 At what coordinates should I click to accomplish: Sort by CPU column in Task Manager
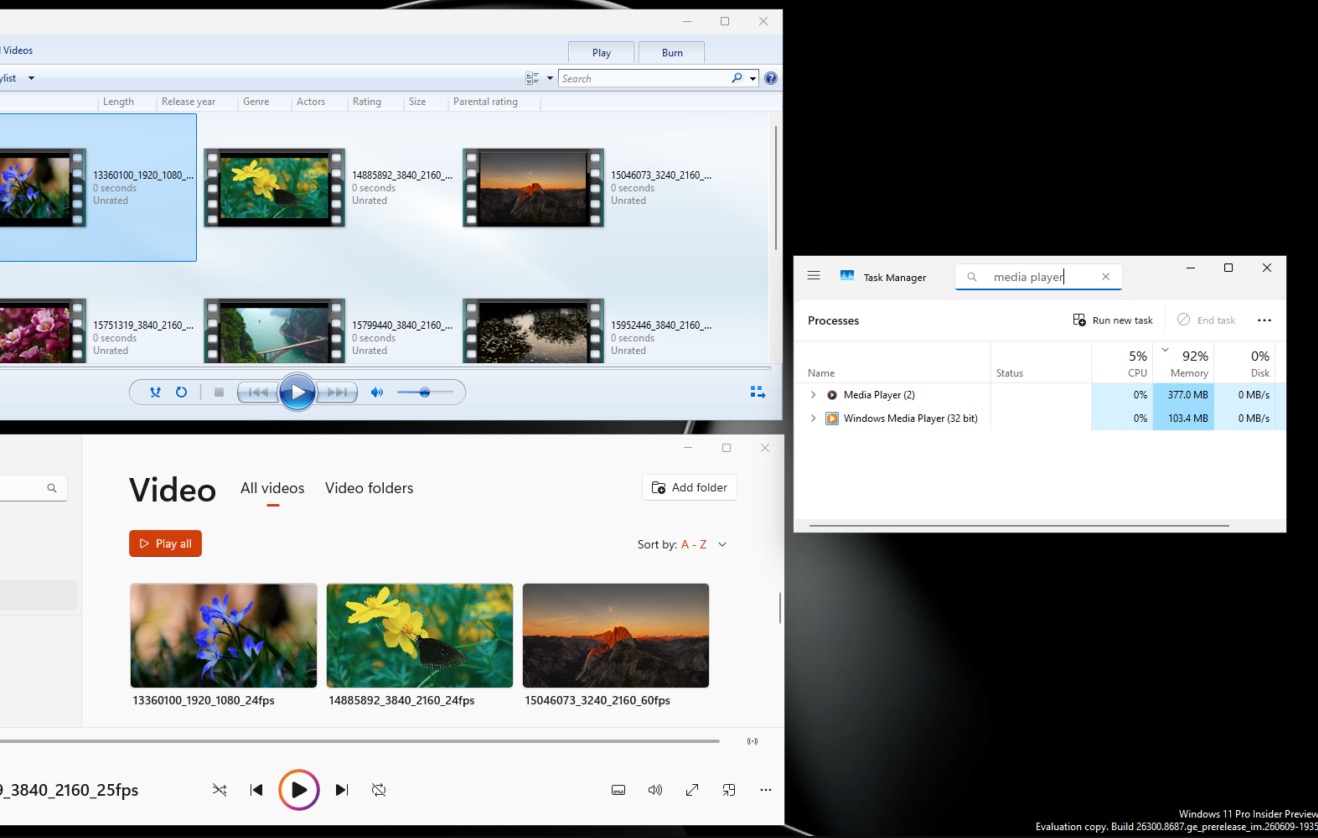[1122, 362]
